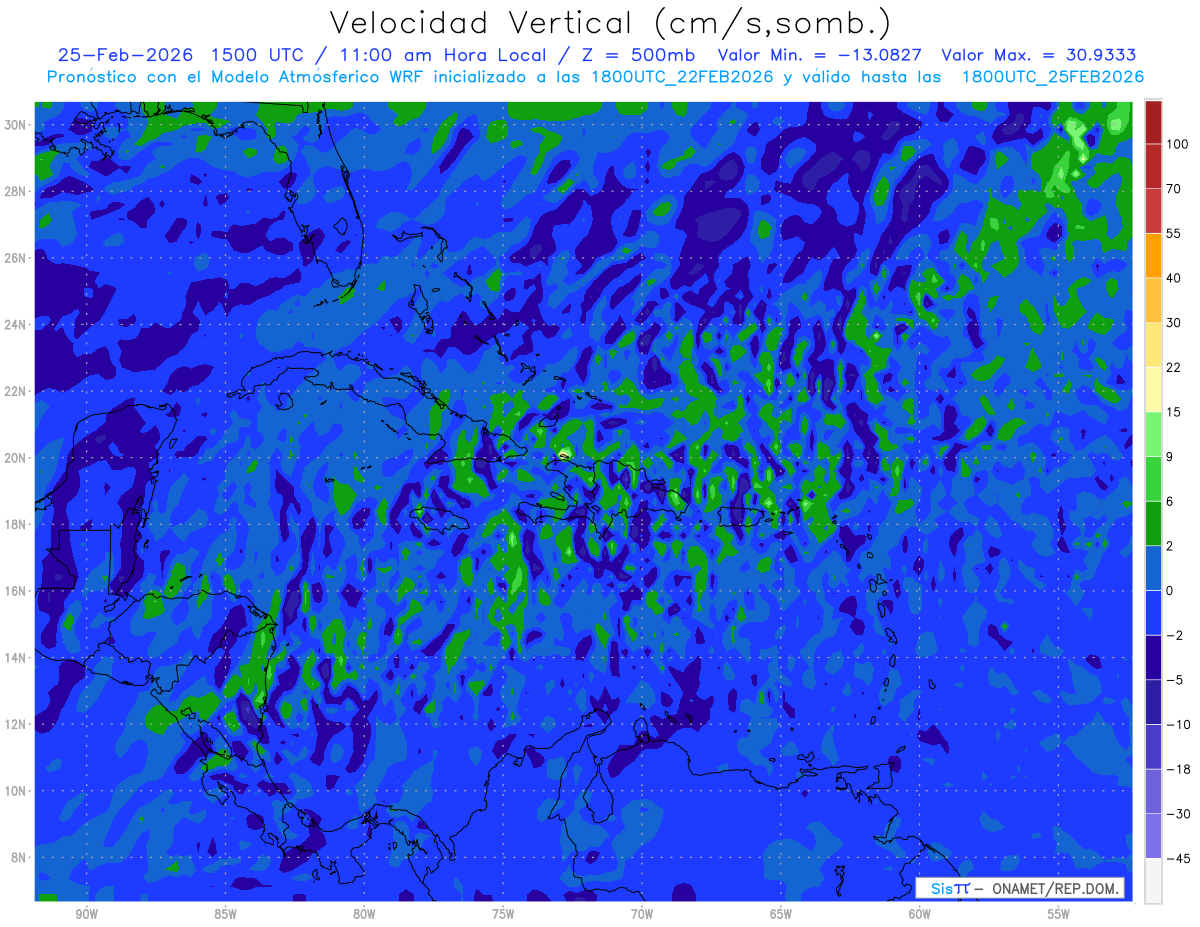
Task: Click the colorbar value '15'
Action: pyautogui.click(x=1174, y=412)
